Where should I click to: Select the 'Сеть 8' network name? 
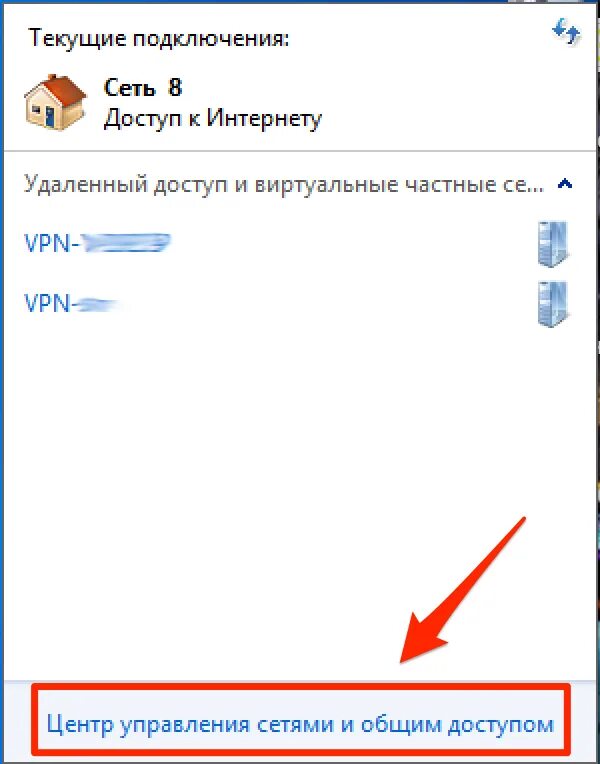point(143,88)
